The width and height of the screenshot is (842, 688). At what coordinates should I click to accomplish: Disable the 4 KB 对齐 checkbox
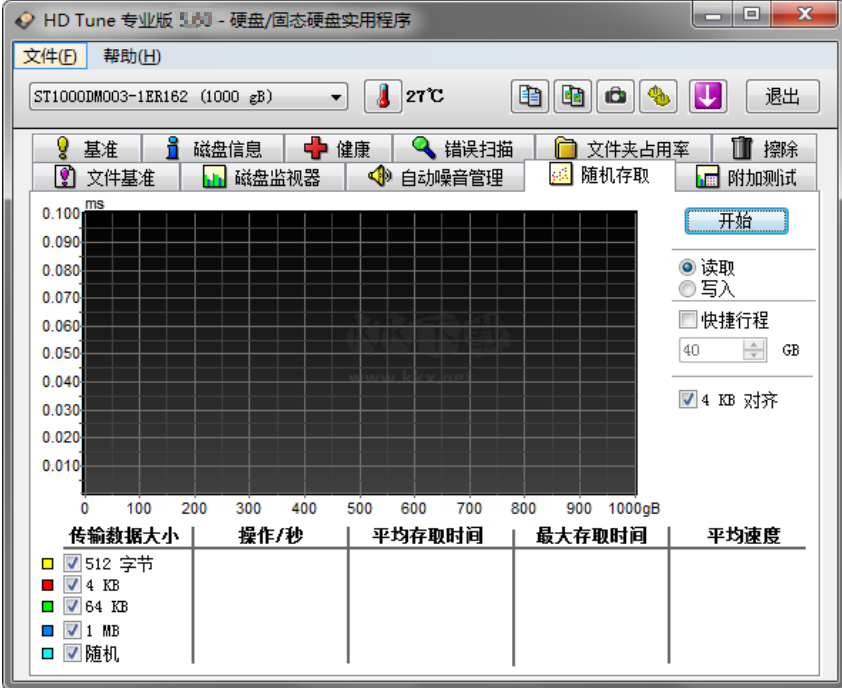[687, 399]
